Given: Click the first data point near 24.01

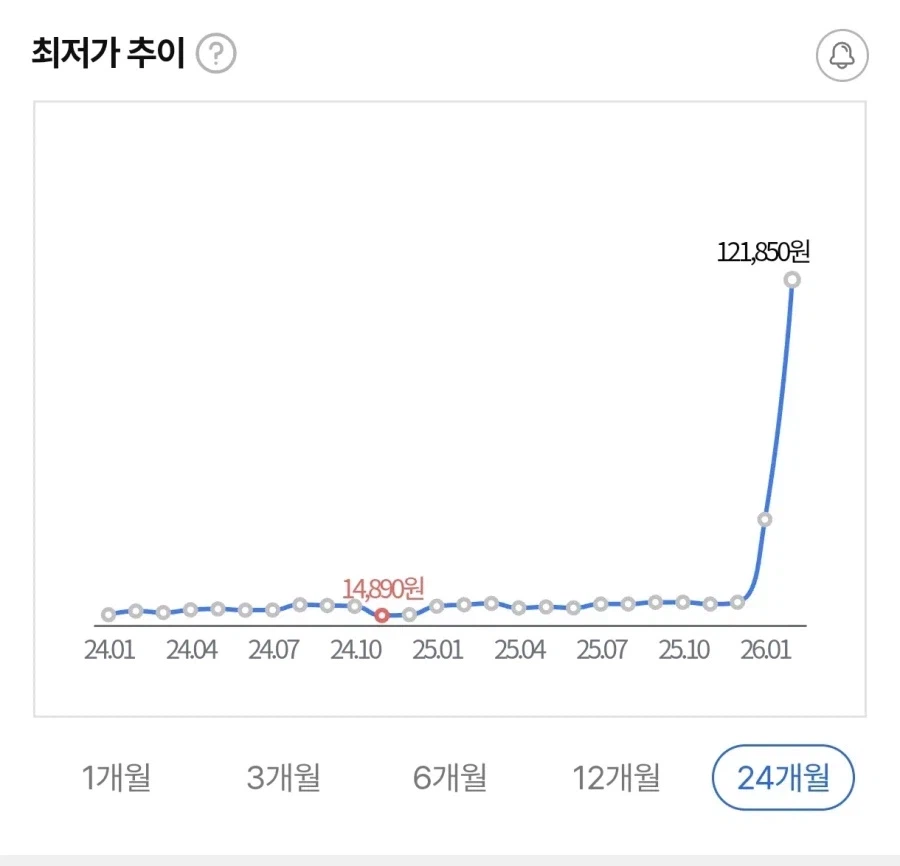Looking at the screenshot, I should [x=108, y=614].
